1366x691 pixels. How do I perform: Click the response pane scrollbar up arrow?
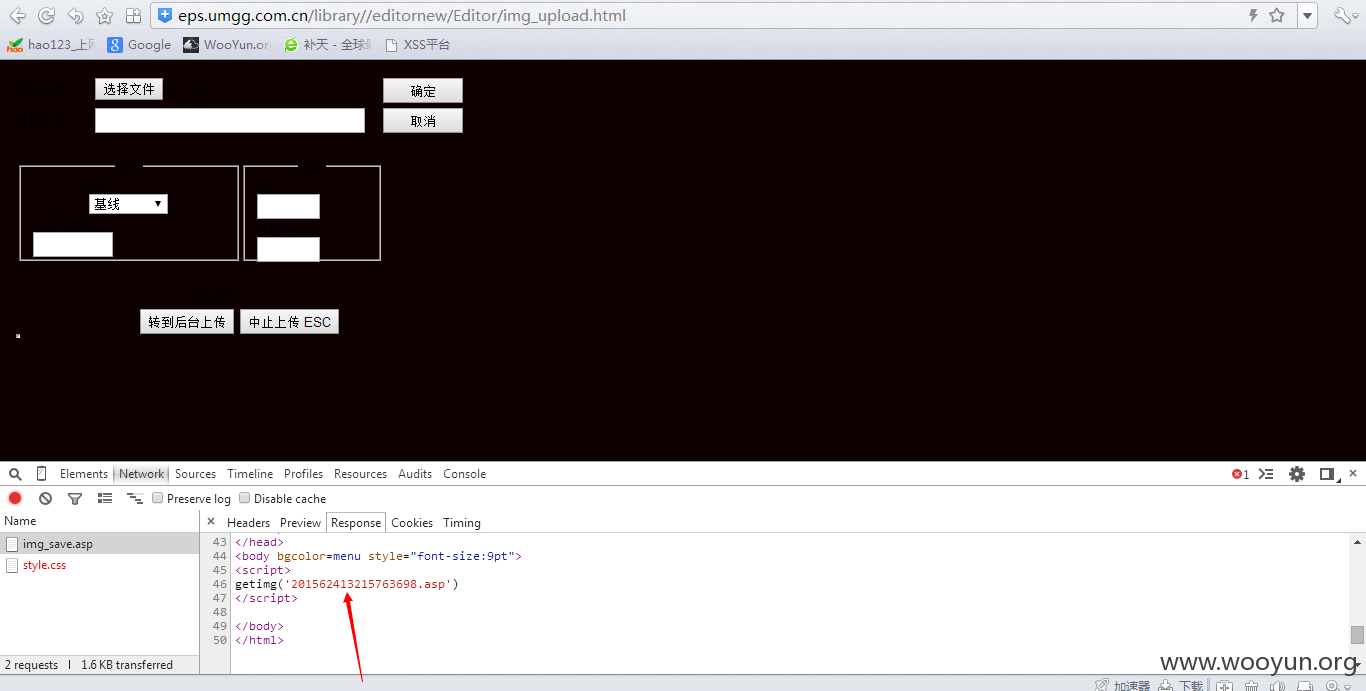1357,541
